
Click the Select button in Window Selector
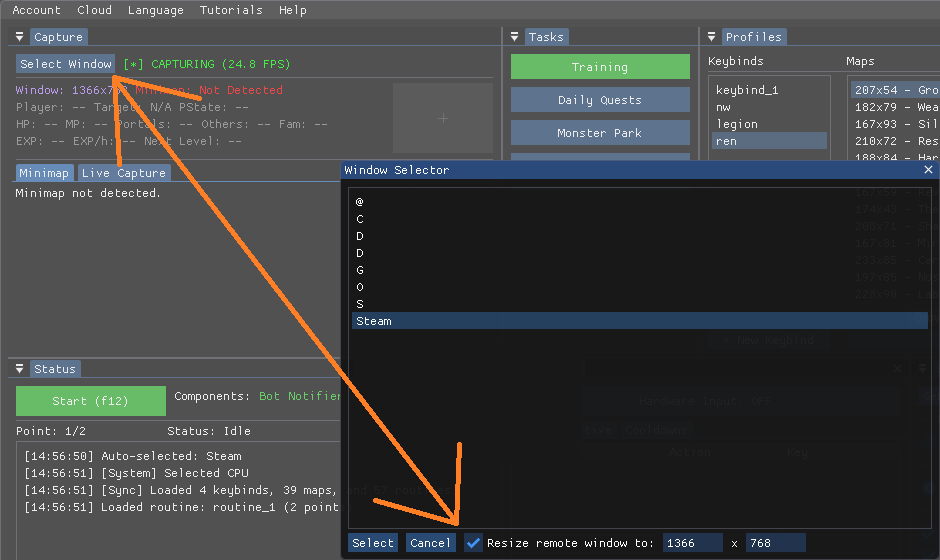coord(373,543)
